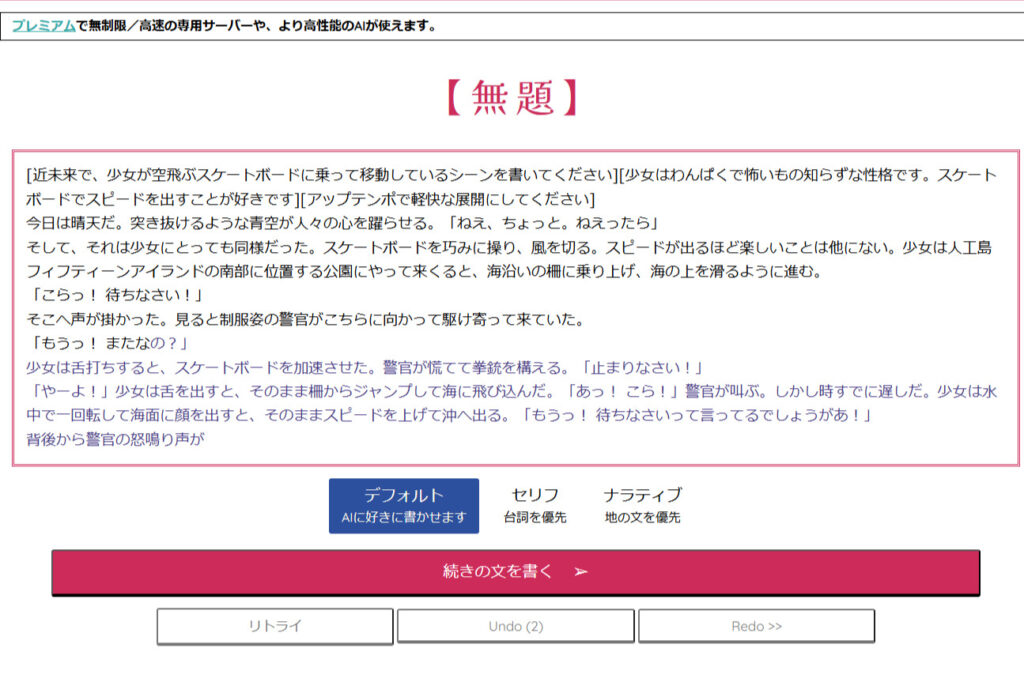
Task: Click Undo (2) to revert last generation
Action: click(x=515, y=627)
